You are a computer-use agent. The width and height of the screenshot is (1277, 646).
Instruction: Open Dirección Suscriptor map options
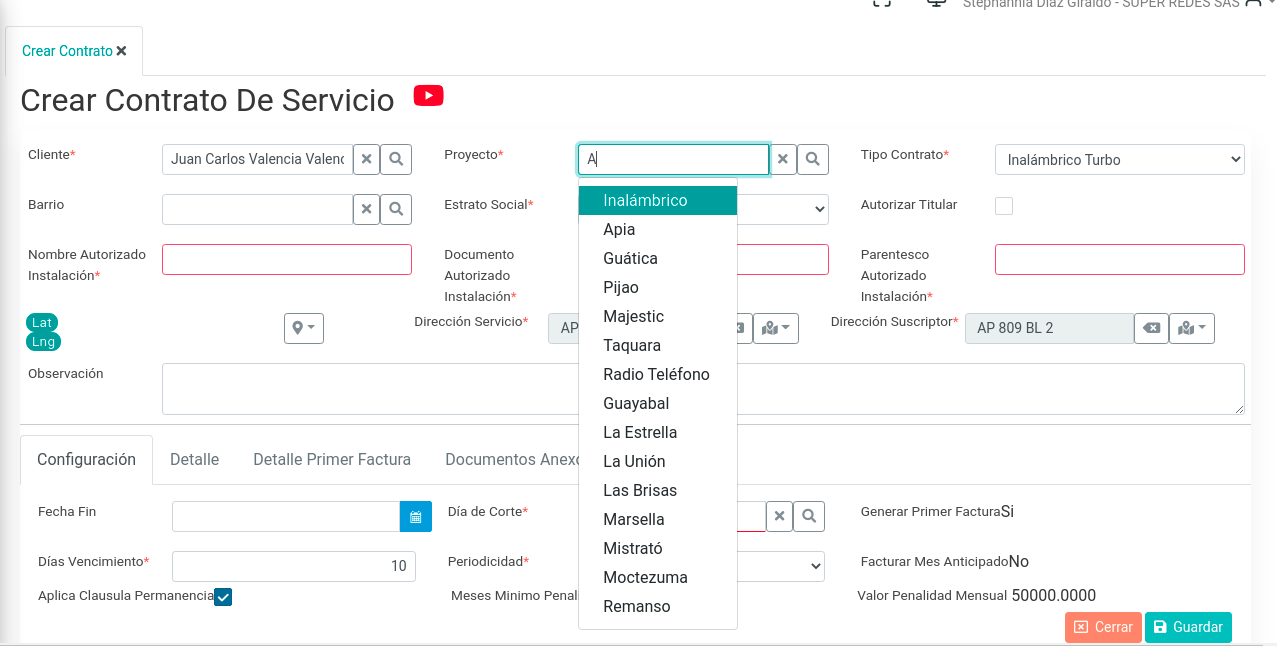tap(1192, 328)
